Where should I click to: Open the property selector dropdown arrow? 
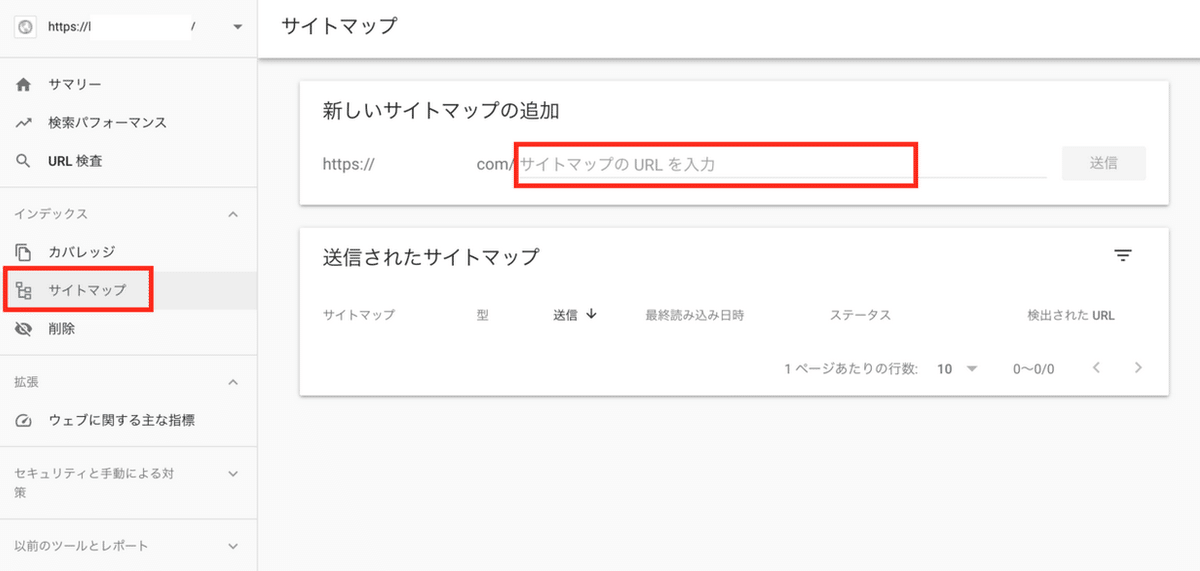click(x=237, y=28)
